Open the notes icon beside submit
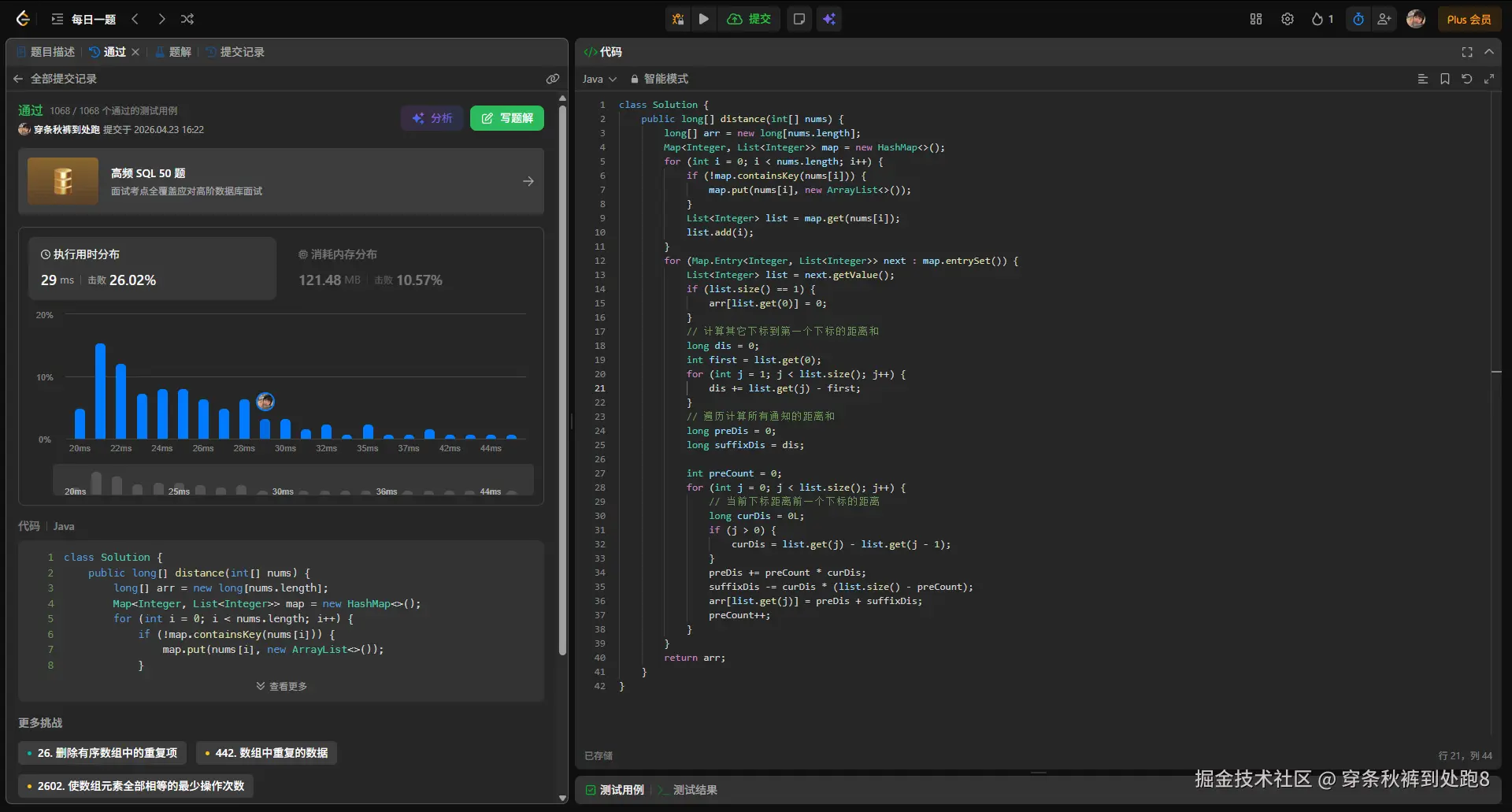1512x812 pixels. 799,19
